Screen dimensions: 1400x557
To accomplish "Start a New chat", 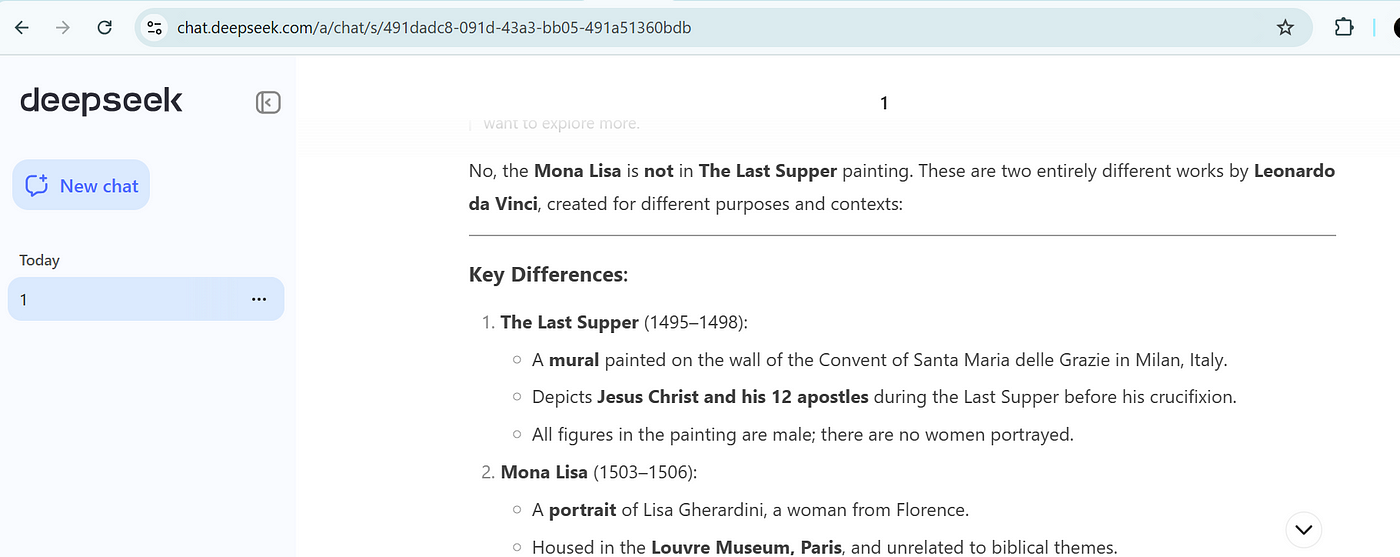I will (81, 185).
